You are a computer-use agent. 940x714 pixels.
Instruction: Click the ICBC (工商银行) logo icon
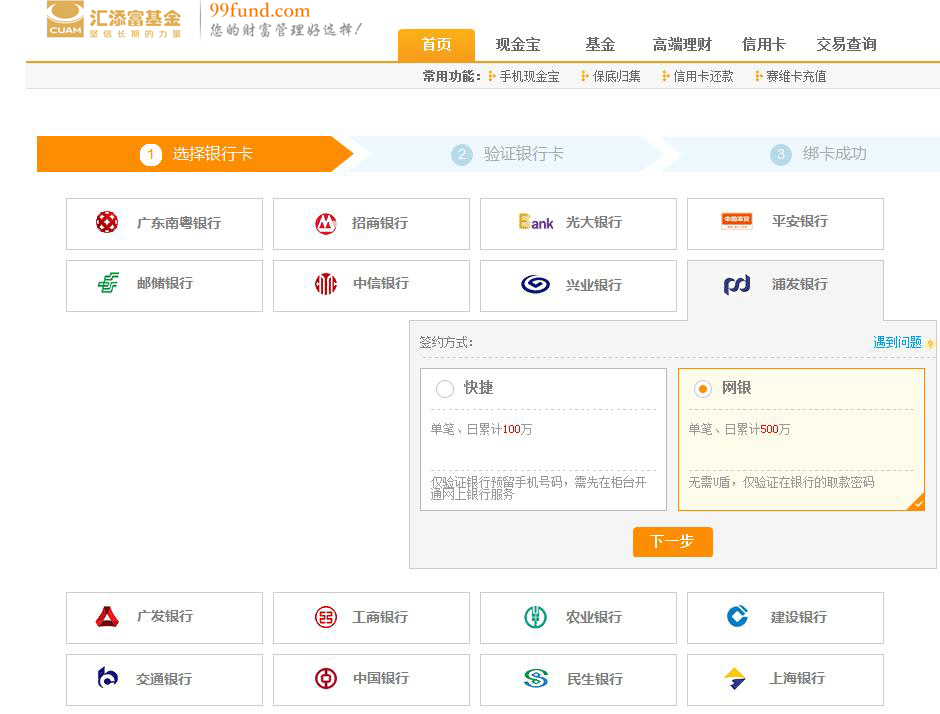pyautogui.click(x=325, y=617)
